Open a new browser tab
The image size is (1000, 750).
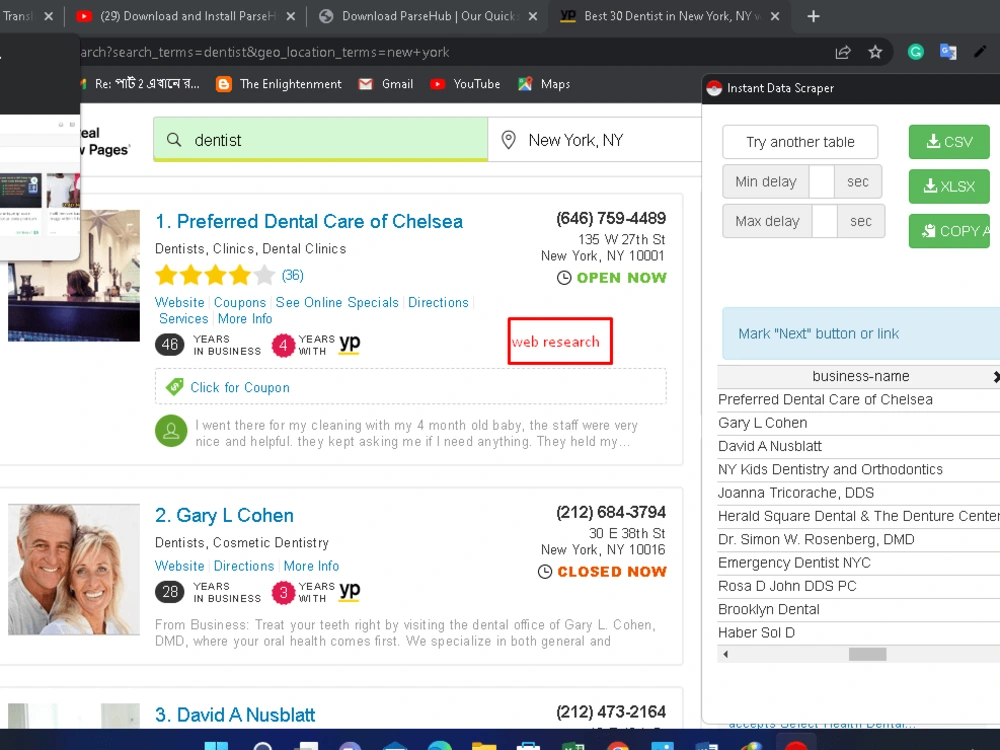click(813, 17)
